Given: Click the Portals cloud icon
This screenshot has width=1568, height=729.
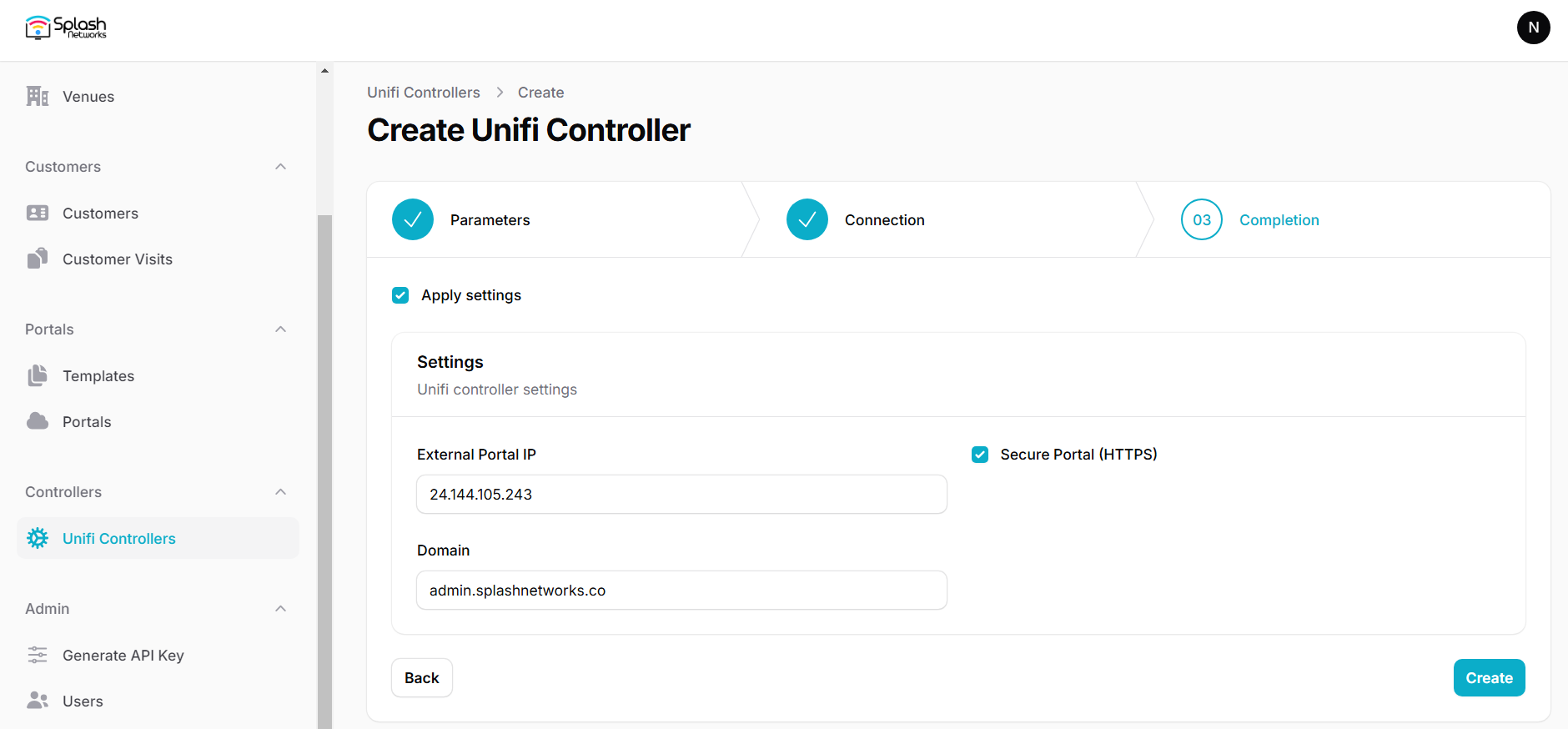Looking at the screenshot, I should pyautogui.click(x=38, y=421).
